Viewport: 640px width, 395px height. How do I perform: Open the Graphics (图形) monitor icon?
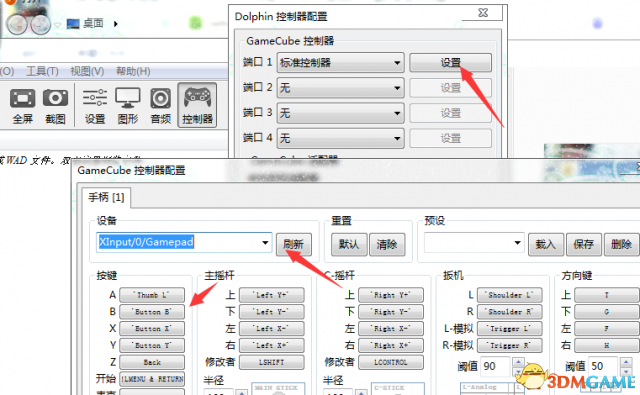pos(128,105)
